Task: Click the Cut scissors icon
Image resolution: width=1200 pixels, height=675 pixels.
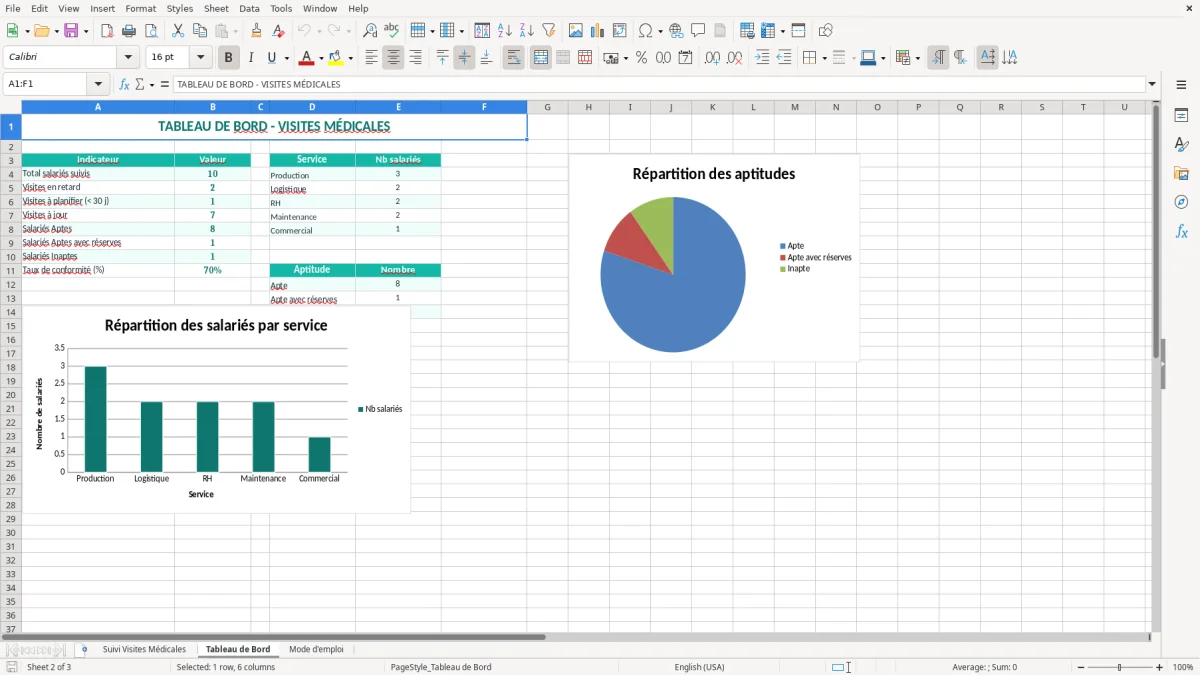Action: click(177, 31)
